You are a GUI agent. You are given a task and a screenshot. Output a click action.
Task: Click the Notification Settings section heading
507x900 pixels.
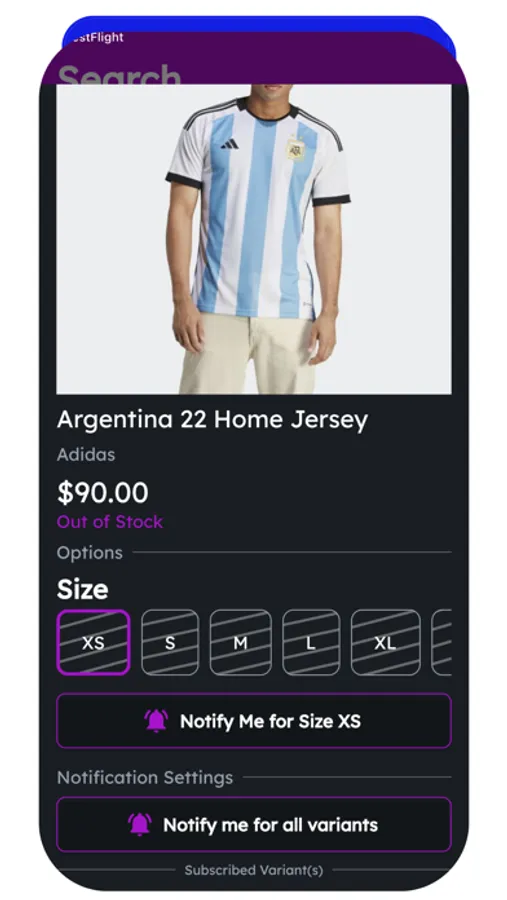145,778
